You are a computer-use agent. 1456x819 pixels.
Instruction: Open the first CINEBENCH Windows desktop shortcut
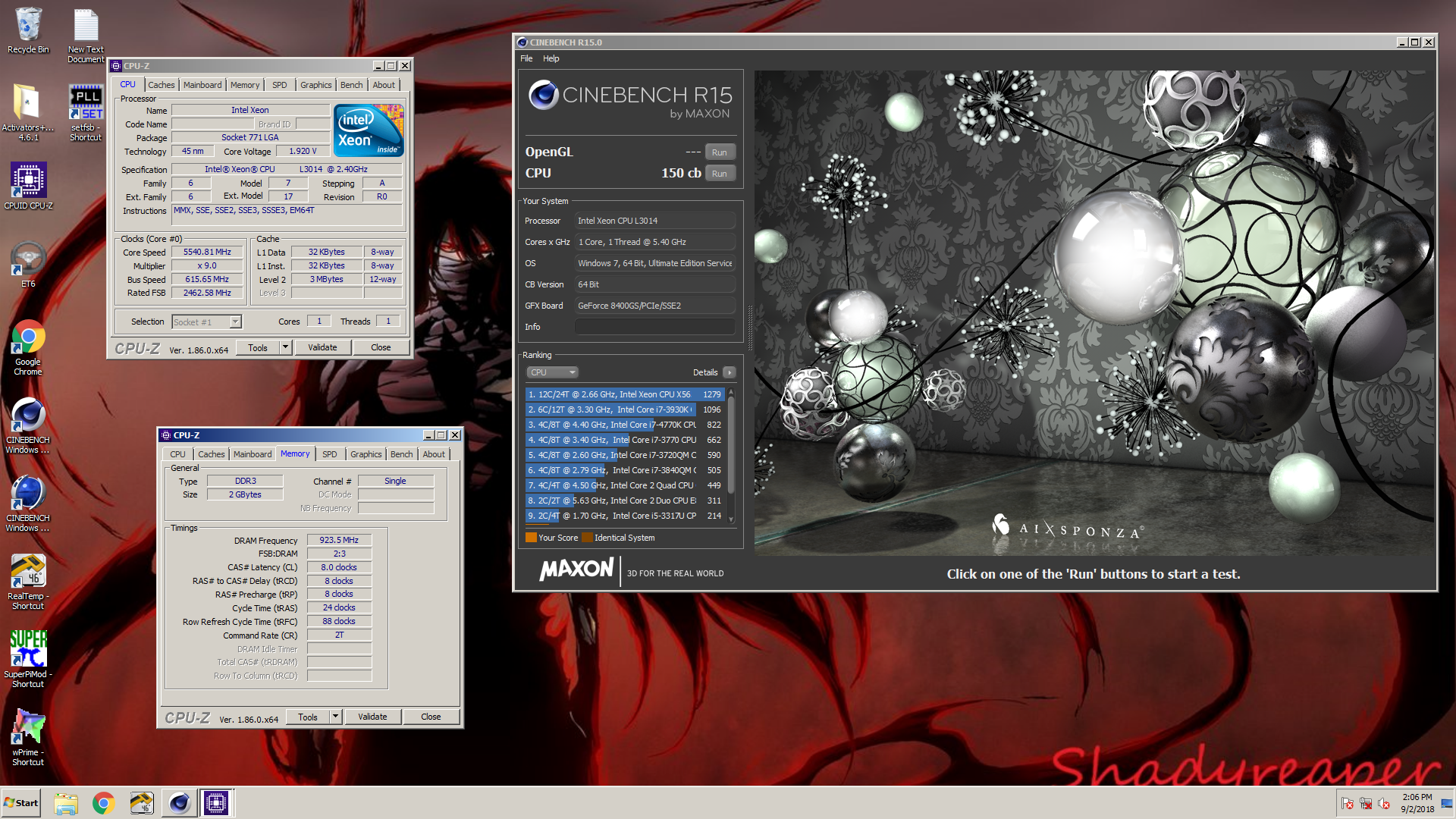coord(28,425)
